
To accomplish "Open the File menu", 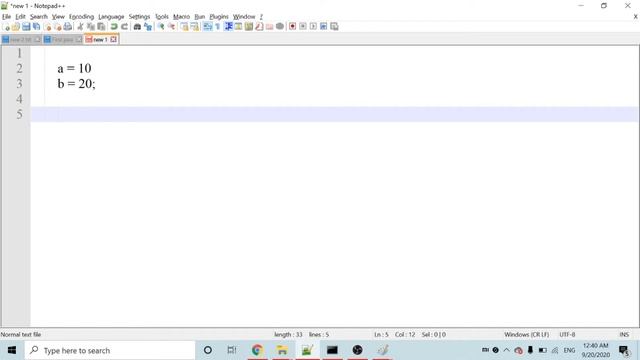I will (7, 17).
